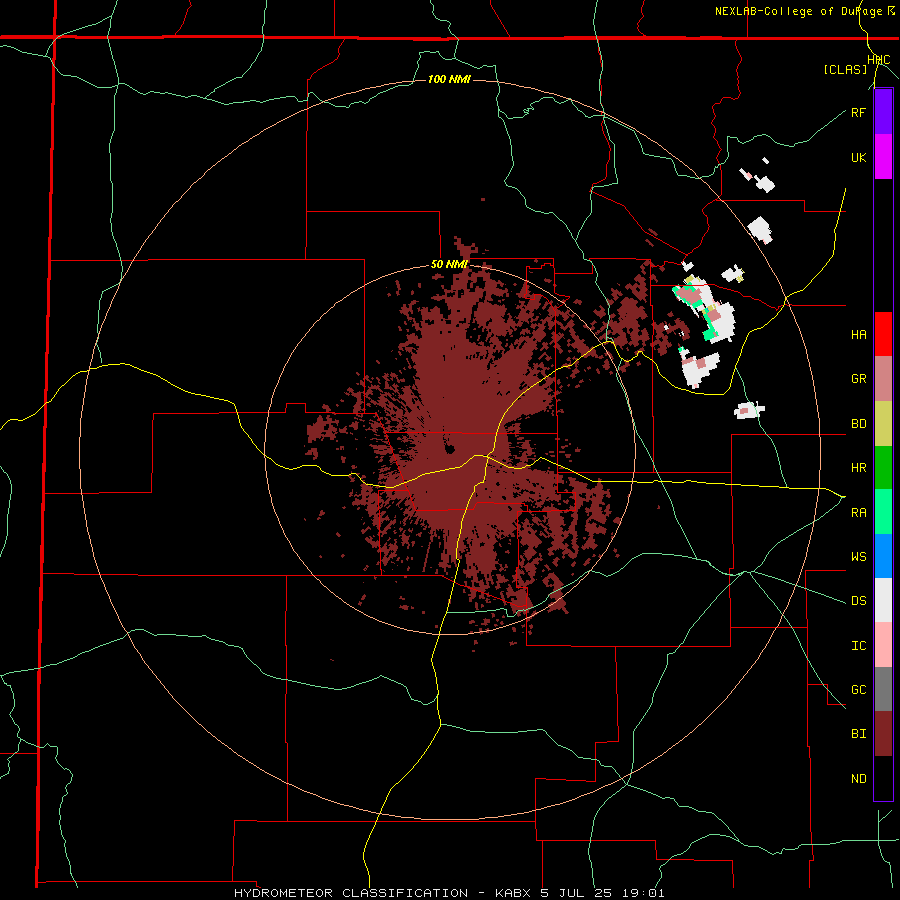The width and height of the screenshot is (900, 900).
Task: Select the gray GC legend swatch
Action: point(883,689)
